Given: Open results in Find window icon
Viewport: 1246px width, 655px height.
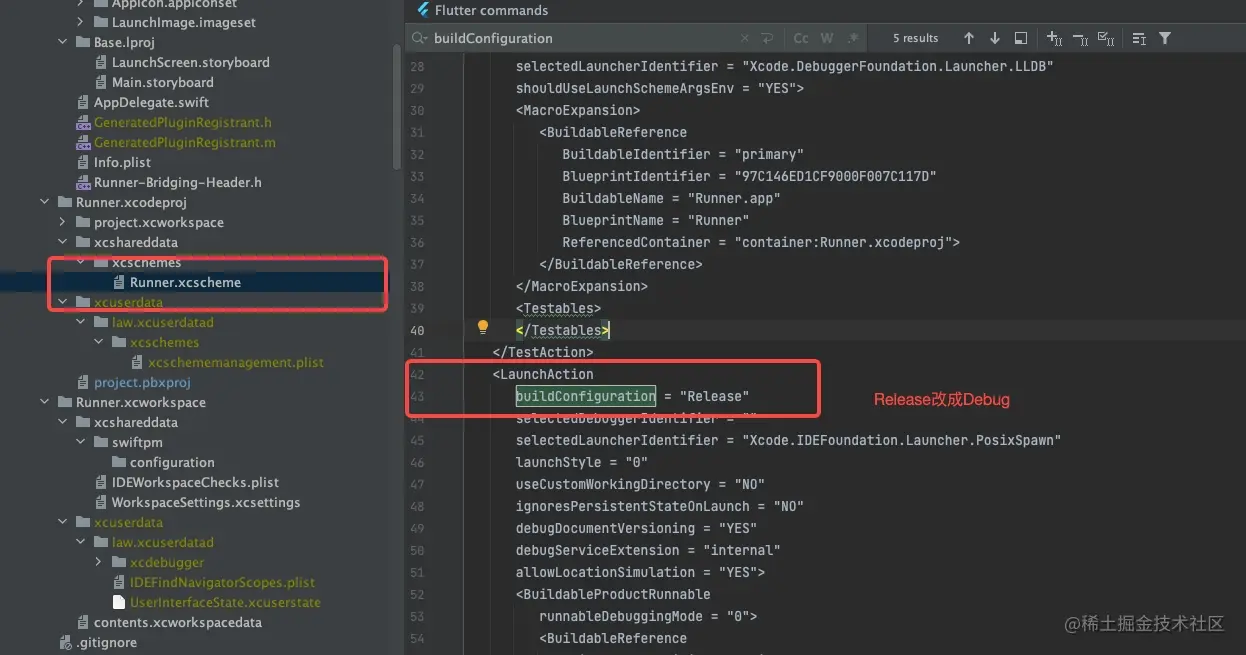Looking at the screenshot, I should pyautogui.click(x=1020, y=38).
